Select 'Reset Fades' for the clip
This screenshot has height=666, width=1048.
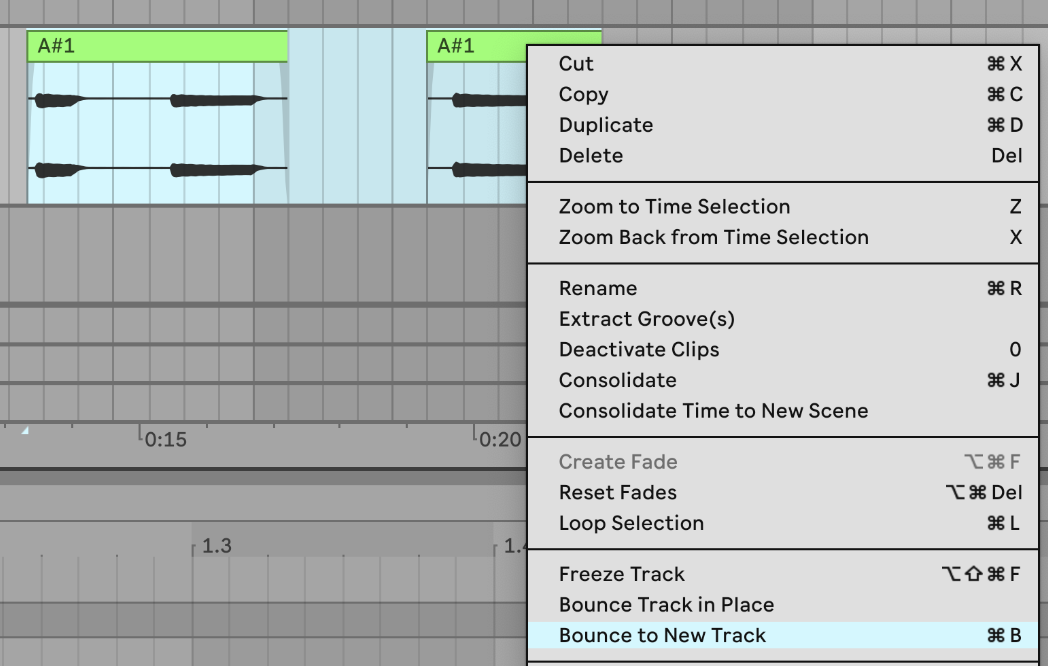(616, 493)
